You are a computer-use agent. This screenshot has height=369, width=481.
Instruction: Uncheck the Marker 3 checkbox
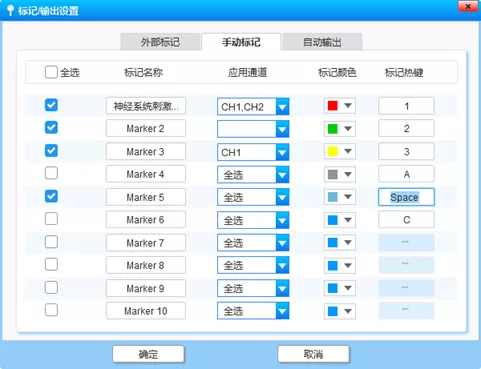[51, 151]
